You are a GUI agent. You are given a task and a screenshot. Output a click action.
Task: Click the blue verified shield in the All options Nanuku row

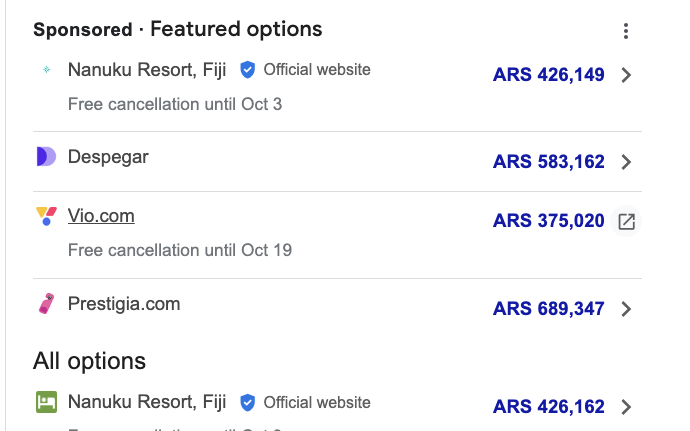click(247, 402)
